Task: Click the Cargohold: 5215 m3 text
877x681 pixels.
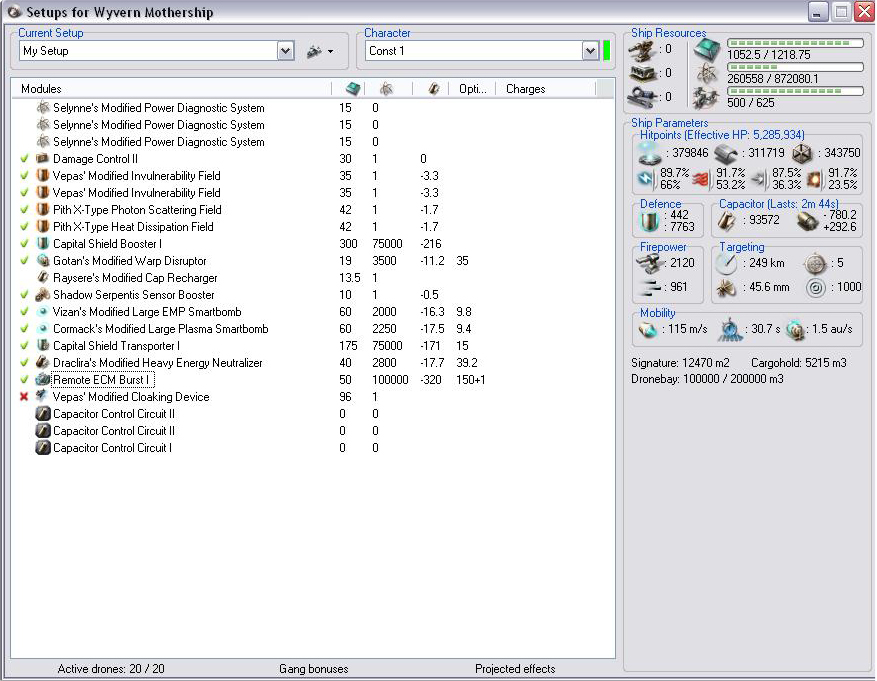Action: (798, 363)
